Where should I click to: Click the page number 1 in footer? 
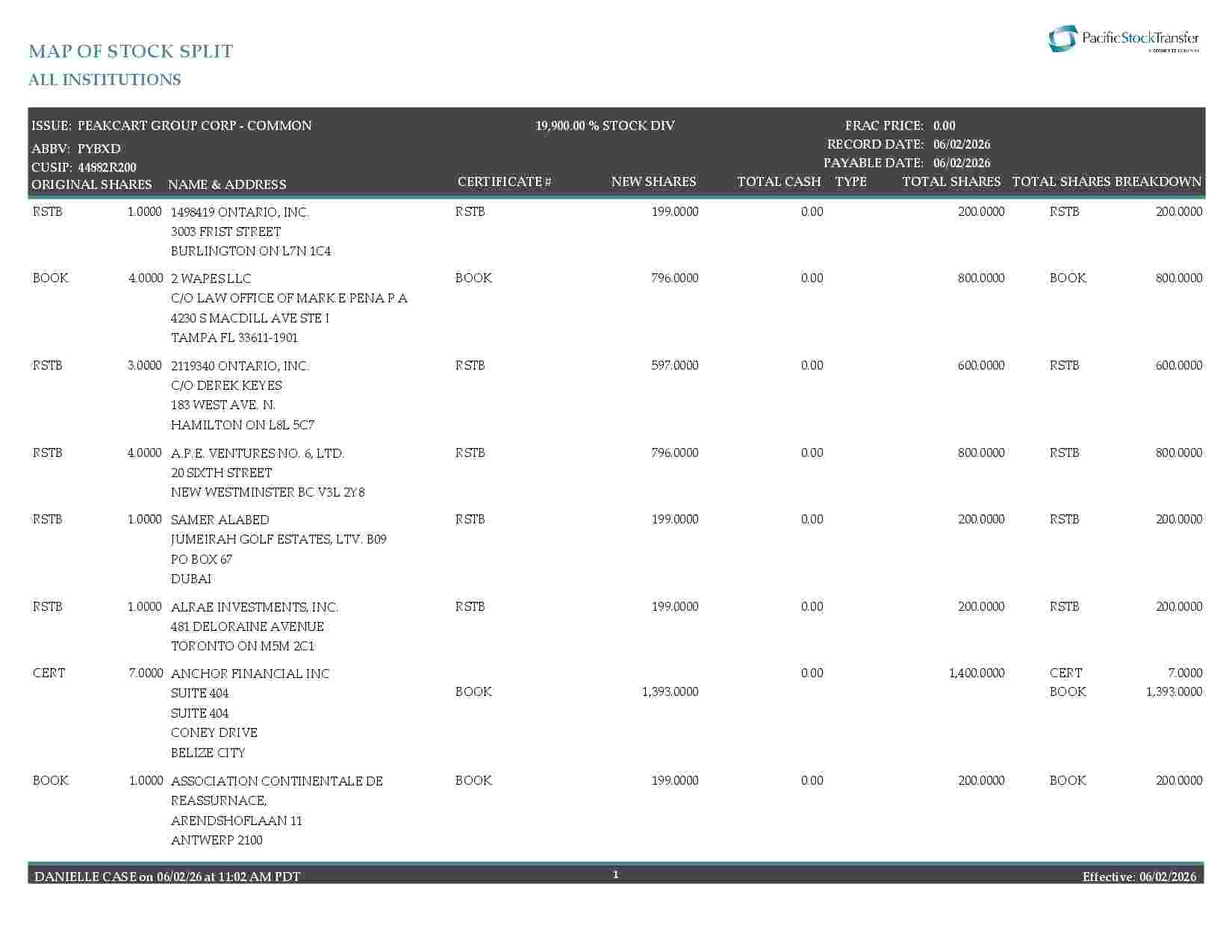coord(616,874)
